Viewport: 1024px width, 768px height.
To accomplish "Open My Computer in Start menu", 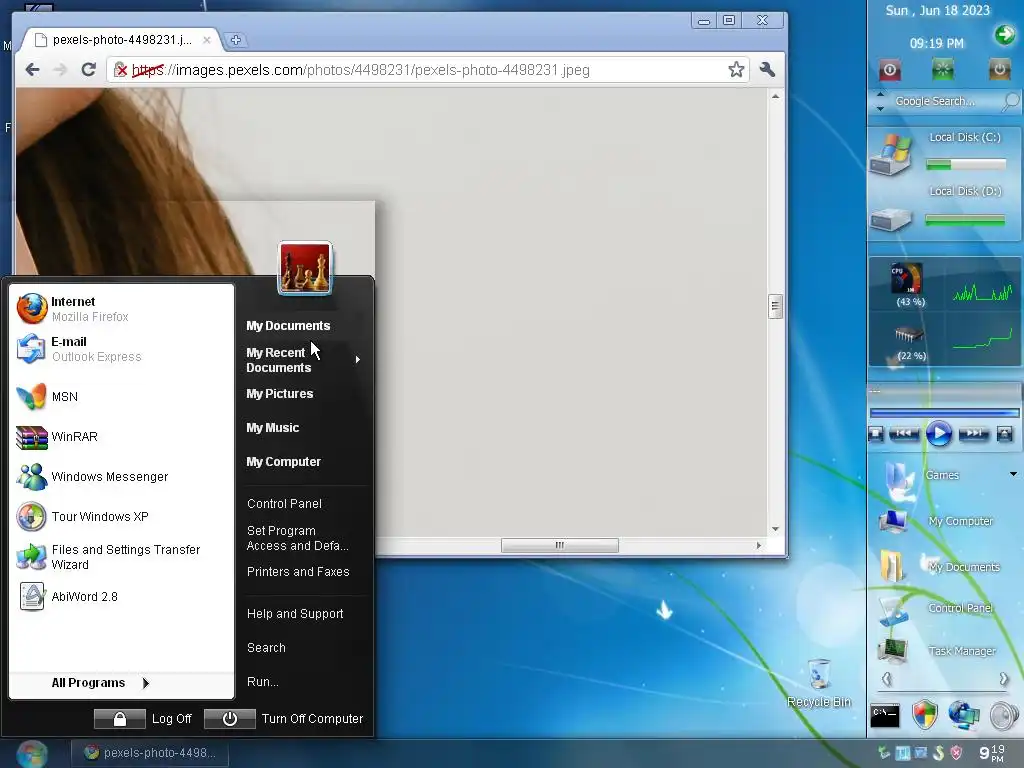I will 283,462.
